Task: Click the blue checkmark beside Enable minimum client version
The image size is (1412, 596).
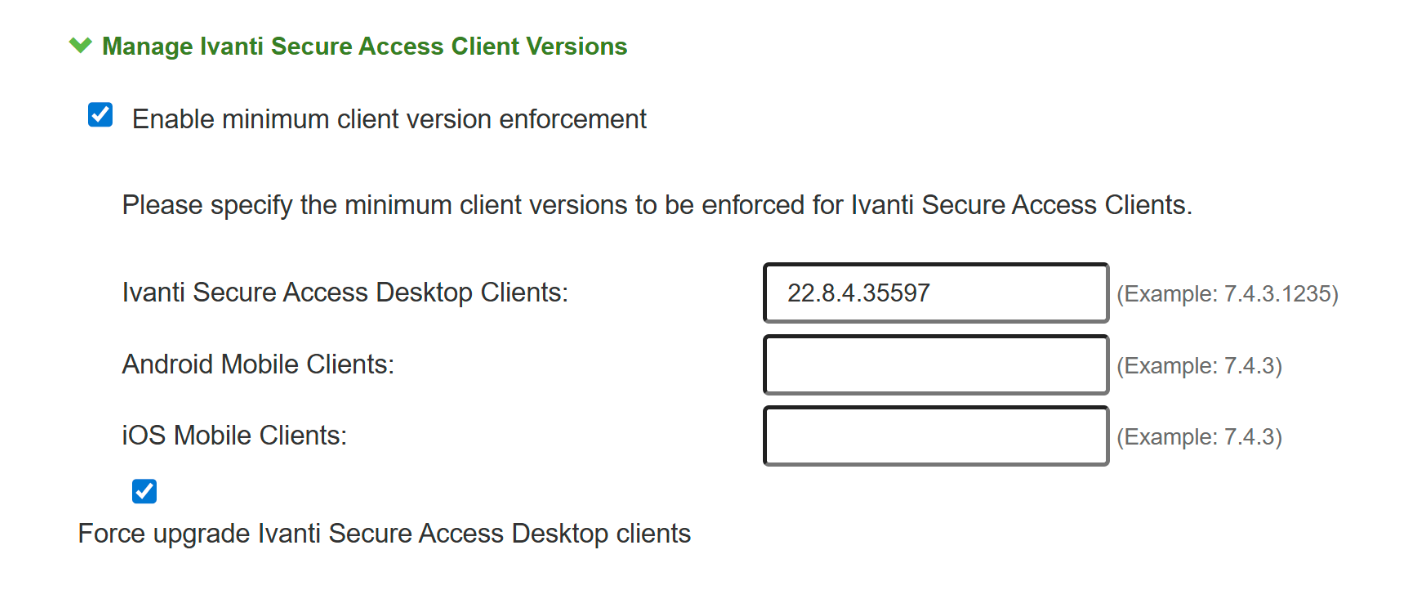Action: (x=100, y=116)
